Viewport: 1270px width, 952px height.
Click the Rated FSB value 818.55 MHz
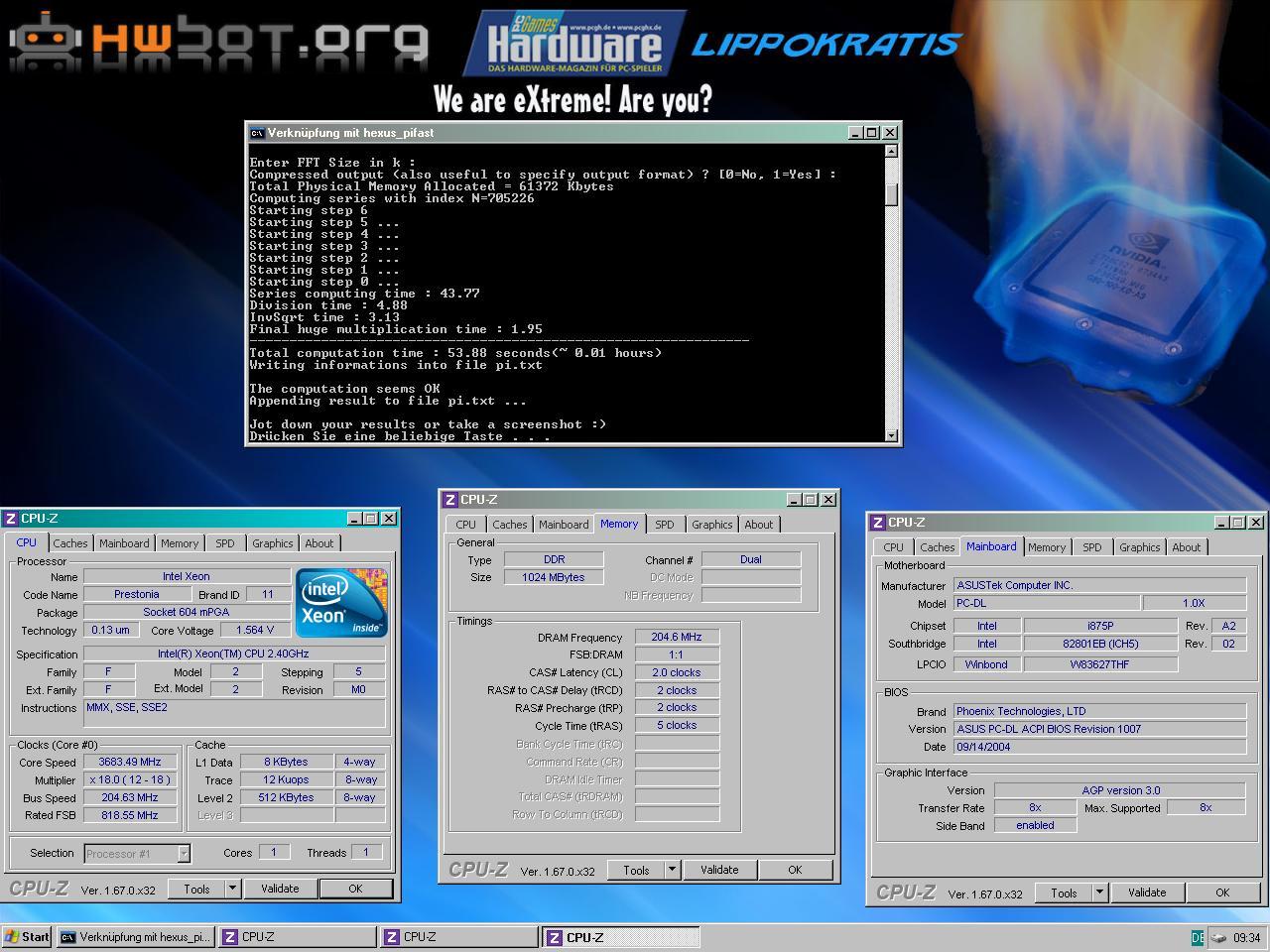[129, 816]
